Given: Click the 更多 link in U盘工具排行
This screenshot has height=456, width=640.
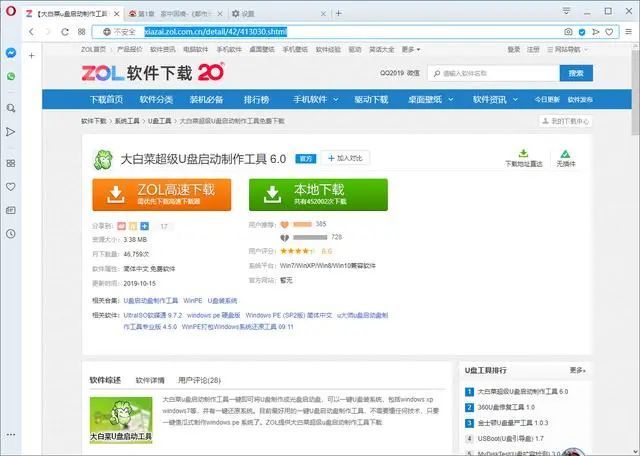Looking at the screenshot, I should point(578,370).
